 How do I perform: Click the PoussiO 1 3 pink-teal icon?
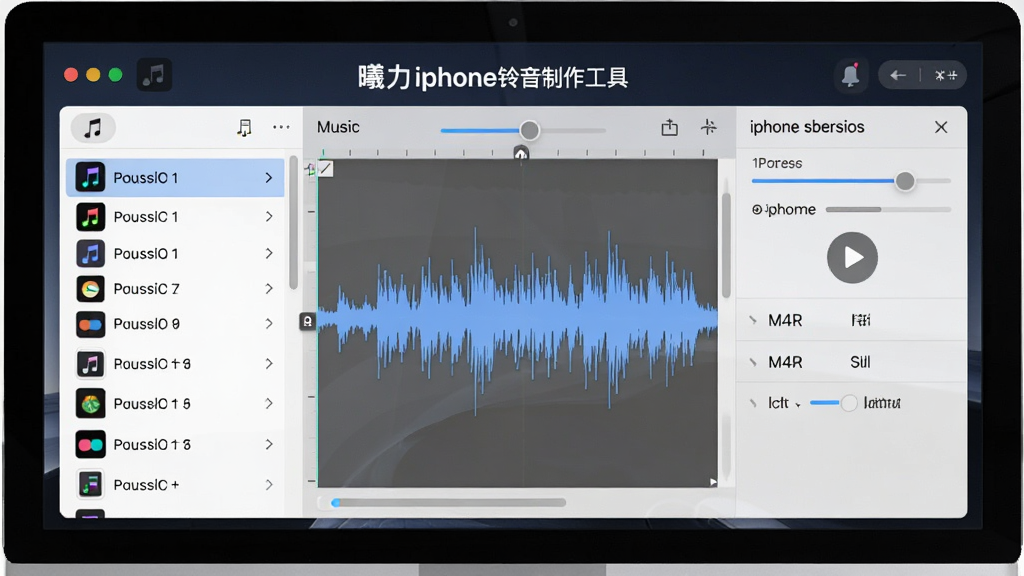pyautogui.click(x=90, y=445)
